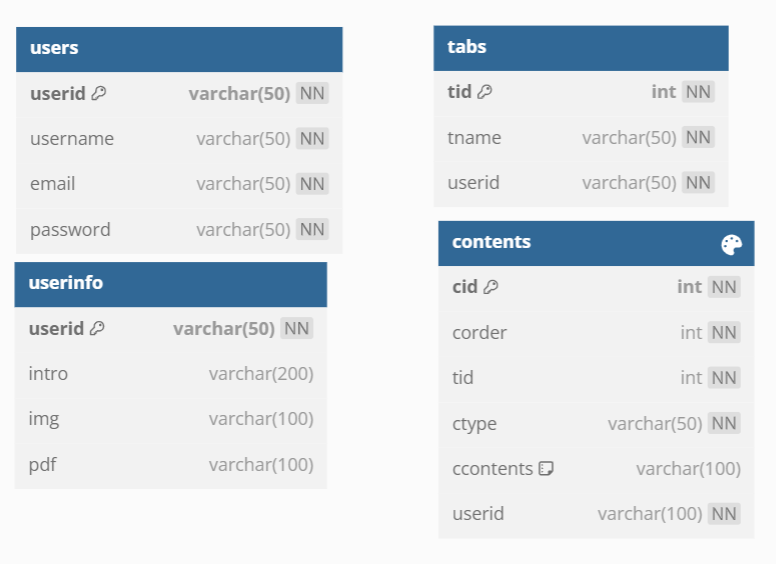Select the intro field in userinfo
This screenshot has width=776, height=564.
tap(171, 374)
